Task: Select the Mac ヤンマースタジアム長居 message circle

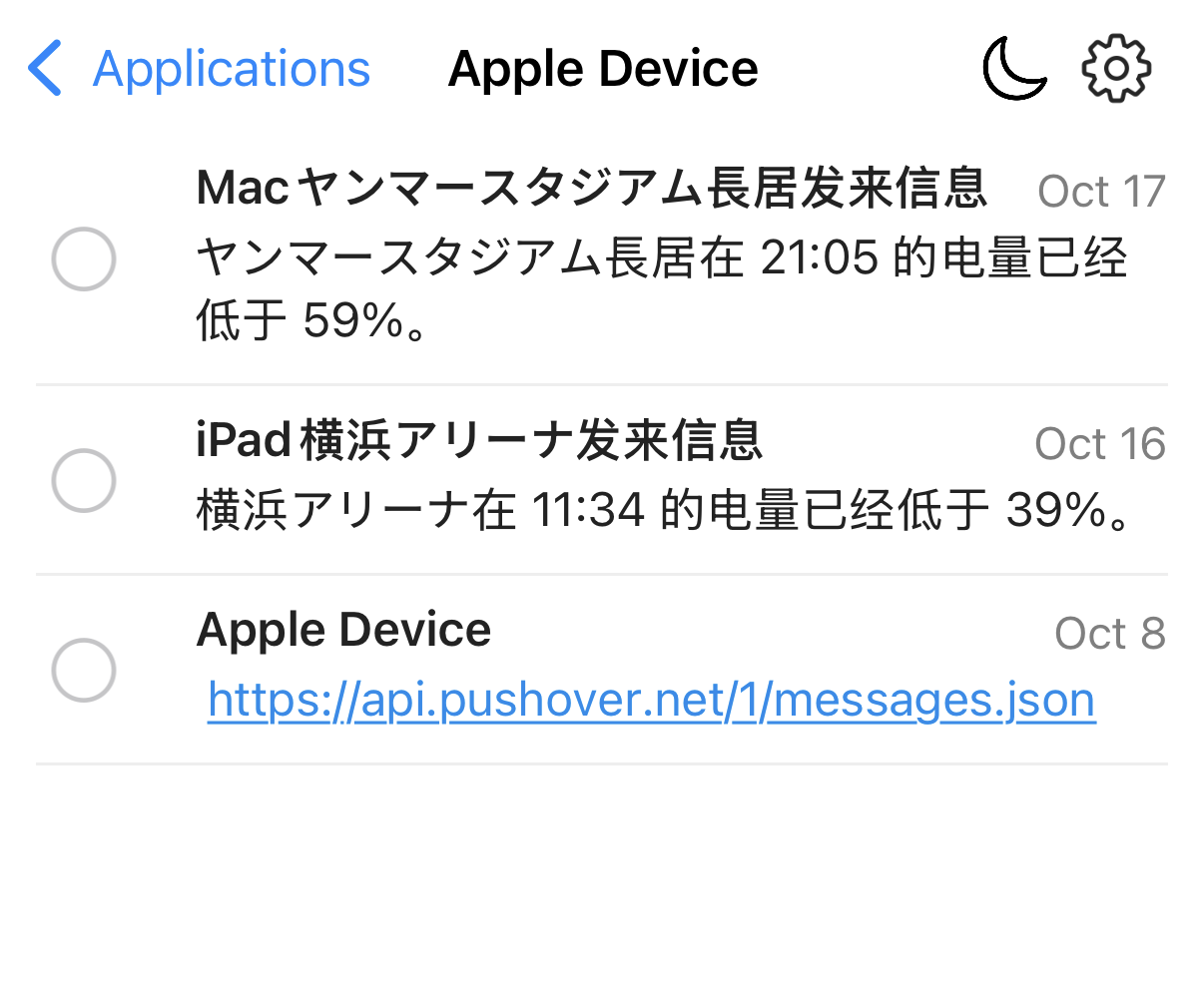Action: [84, 259]
